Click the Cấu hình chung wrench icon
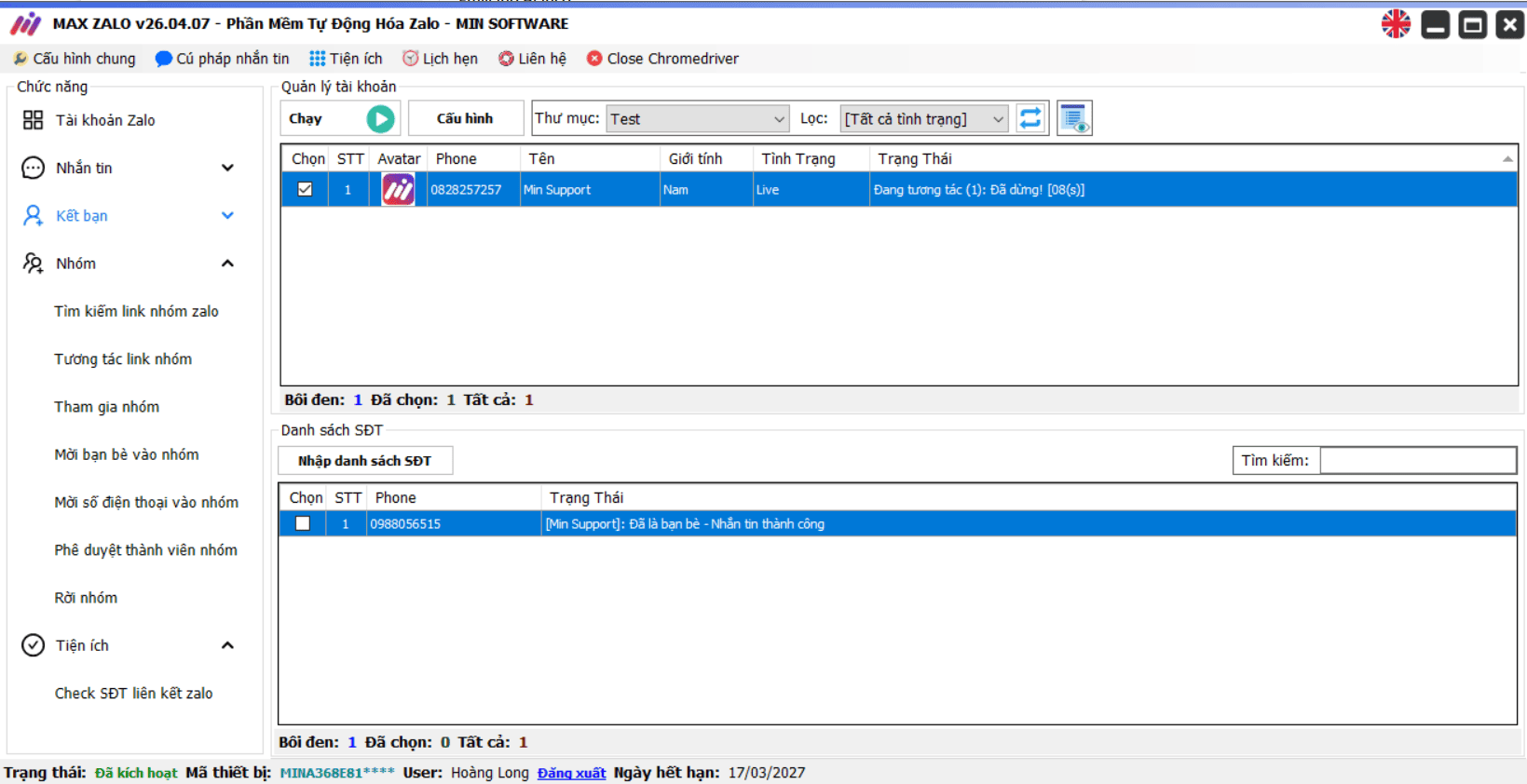 click(x=20, y=59)
